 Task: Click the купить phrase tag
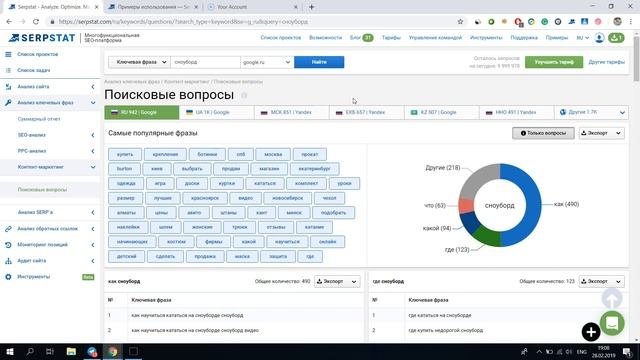coord(125,154)
